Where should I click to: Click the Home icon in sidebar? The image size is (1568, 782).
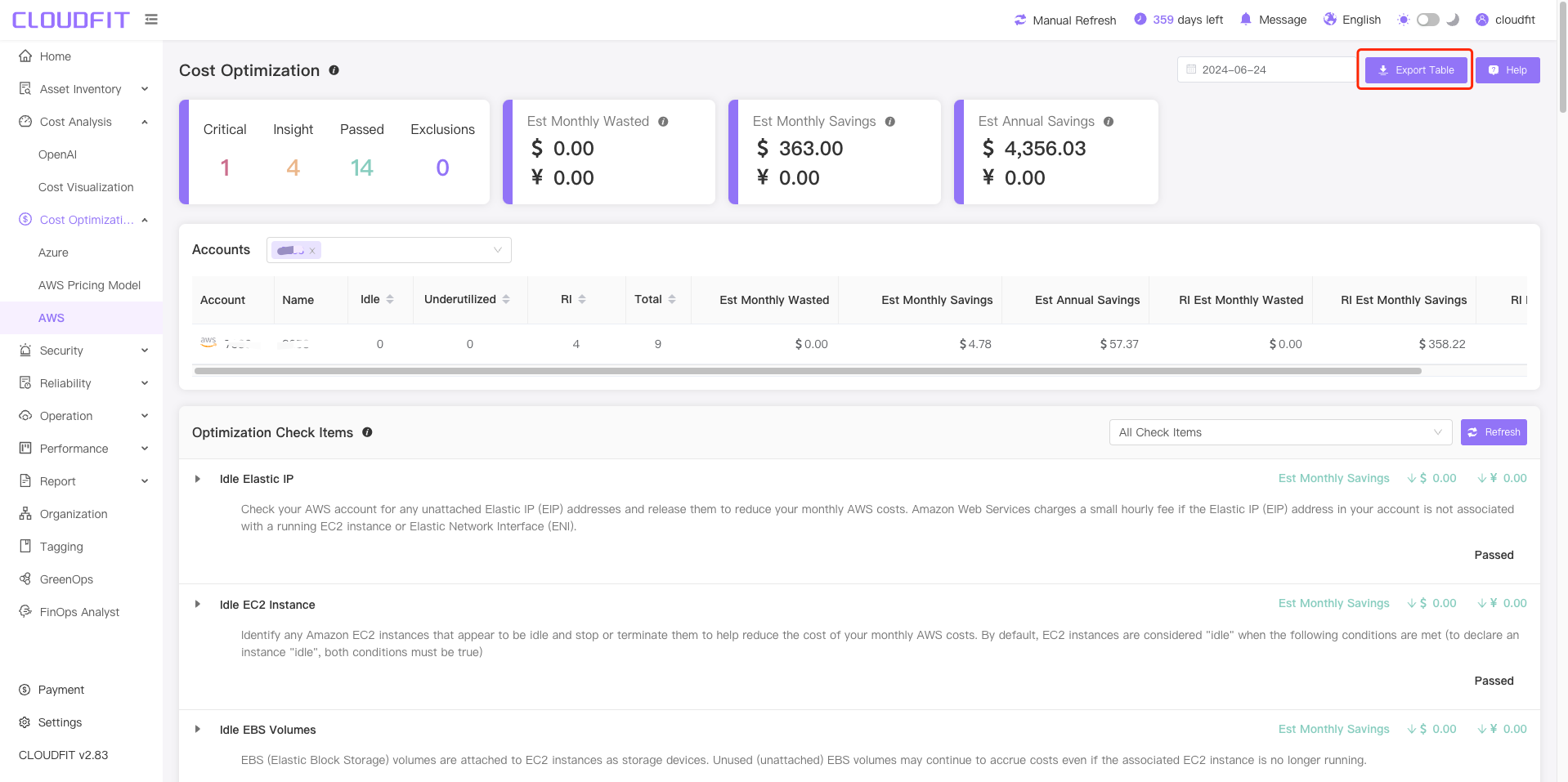click(25, 56)
